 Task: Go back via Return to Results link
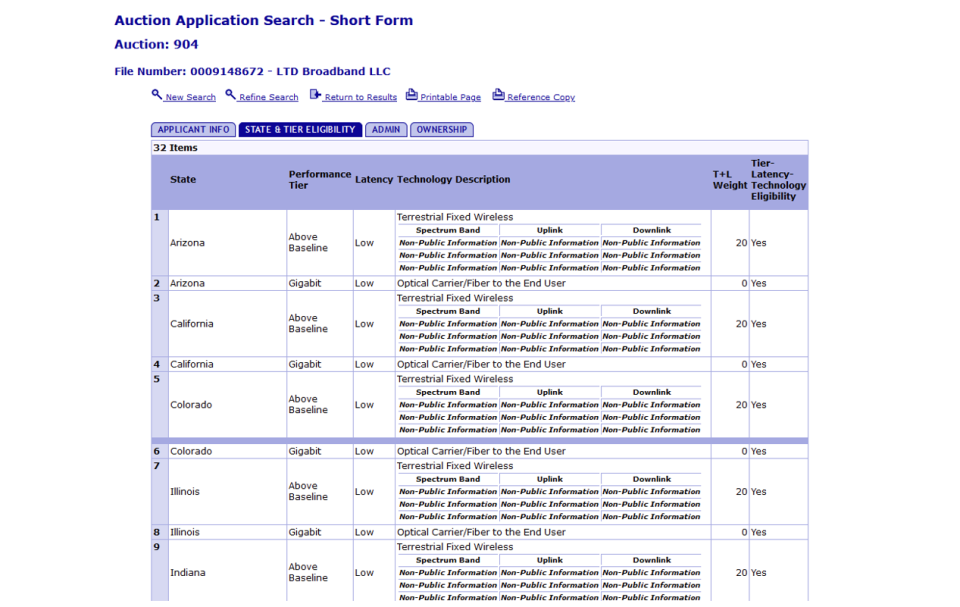pyautogui.click(x=360, y=98)
